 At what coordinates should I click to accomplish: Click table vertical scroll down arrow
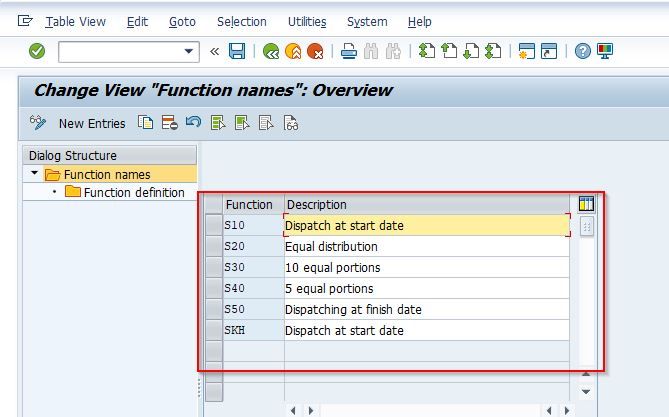click(586, 391)
